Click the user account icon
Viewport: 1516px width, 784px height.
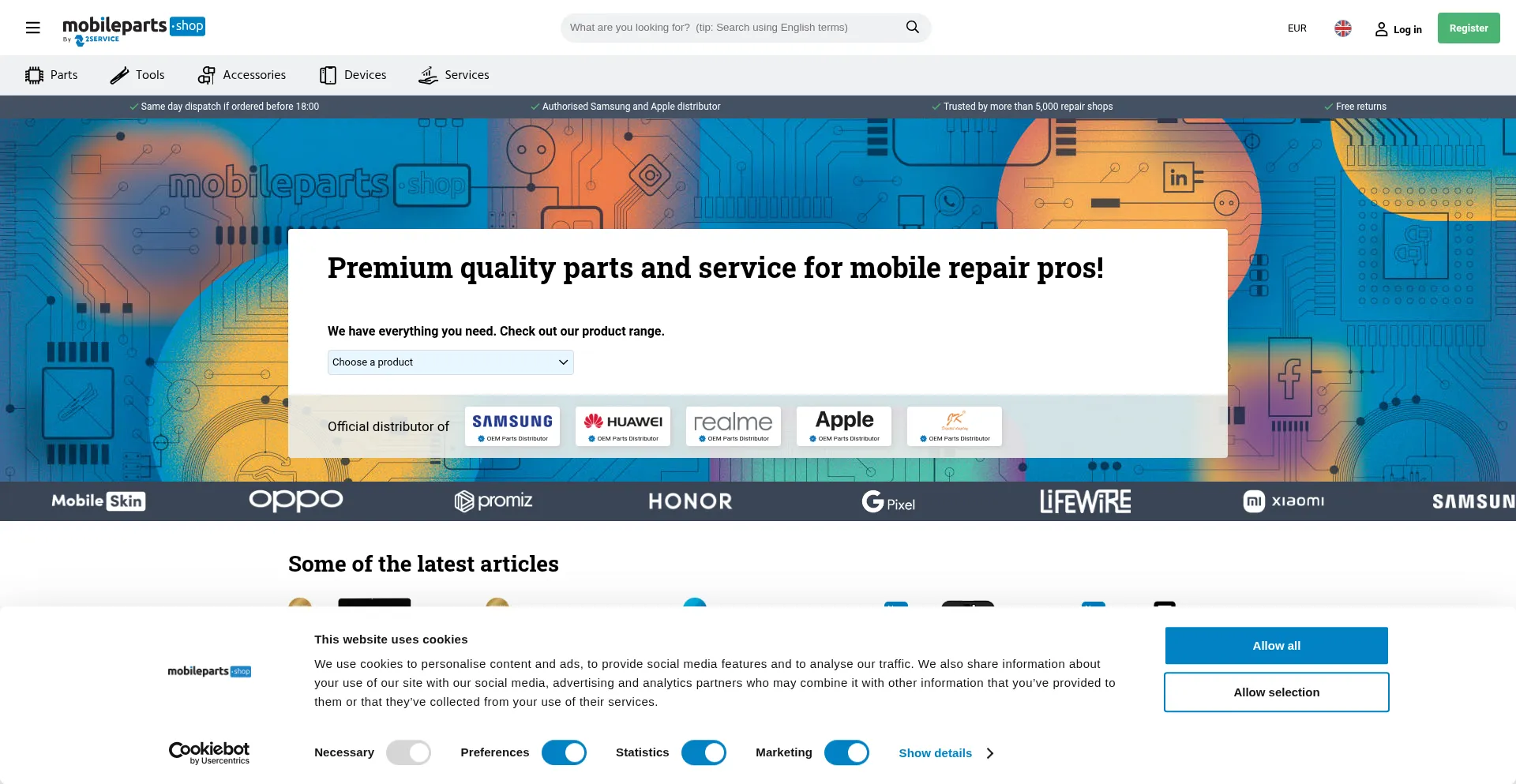[1381, 29]
